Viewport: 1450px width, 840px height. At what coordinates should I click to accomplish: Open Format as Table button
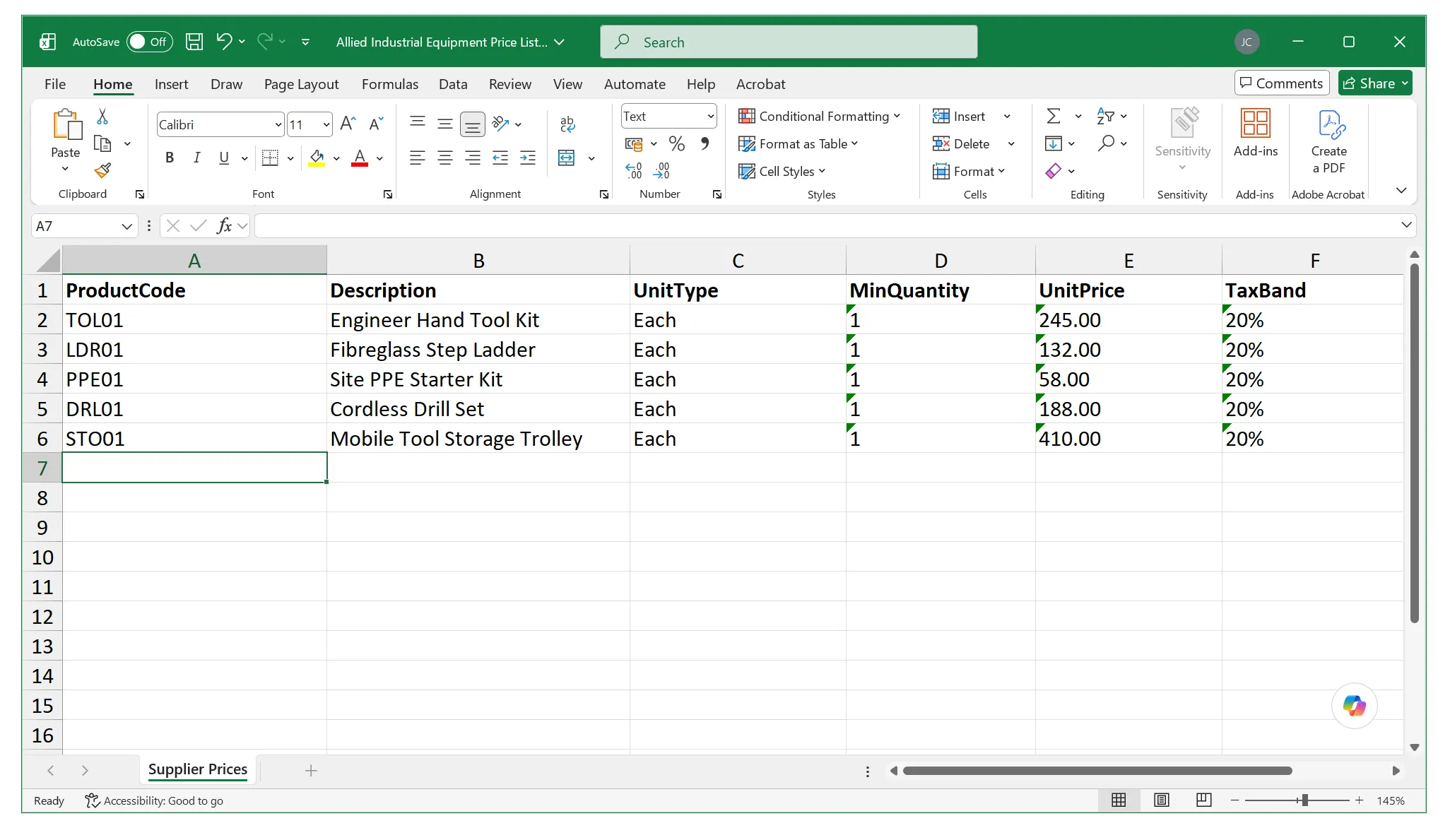798,143
